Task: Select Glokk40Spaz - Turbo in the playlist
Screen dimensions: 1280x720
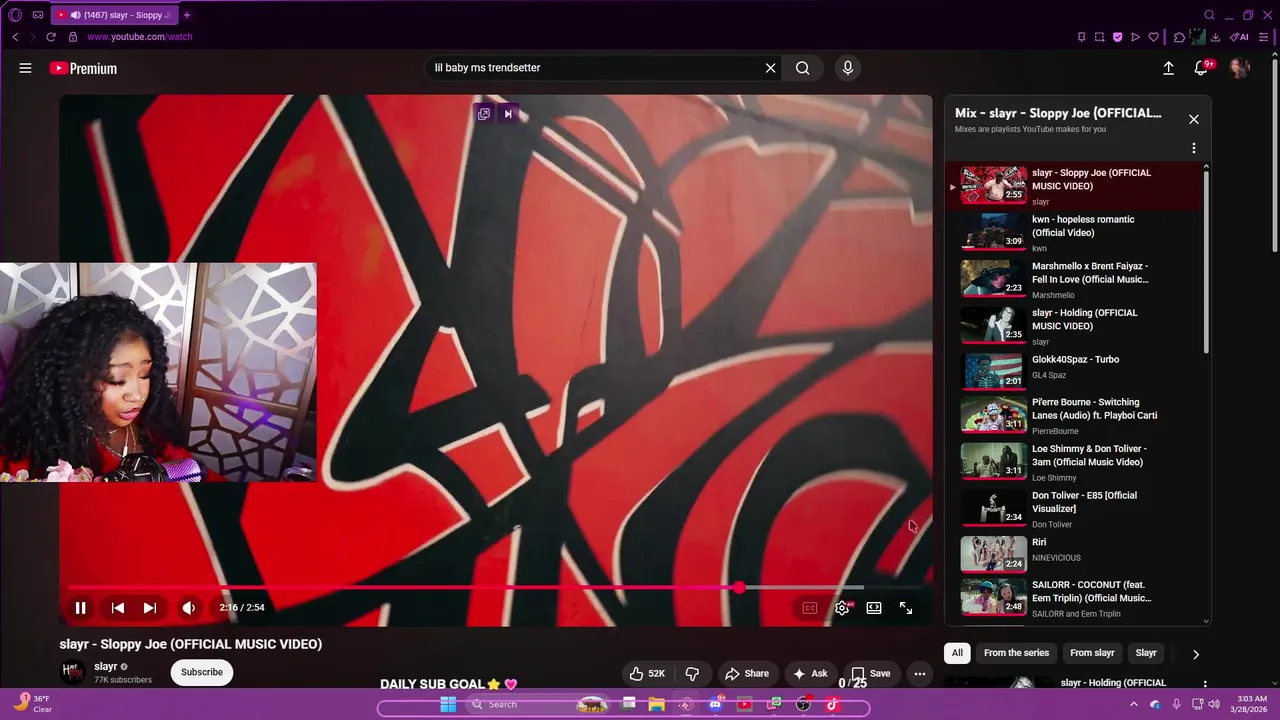Action: tap(1075, 371)
